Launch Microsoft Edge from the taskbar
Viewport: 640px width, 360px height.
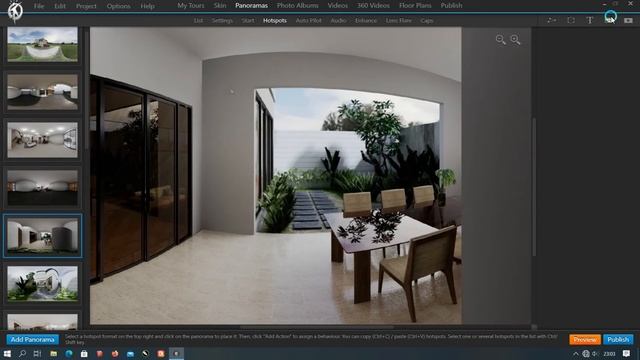coord(69,353)
